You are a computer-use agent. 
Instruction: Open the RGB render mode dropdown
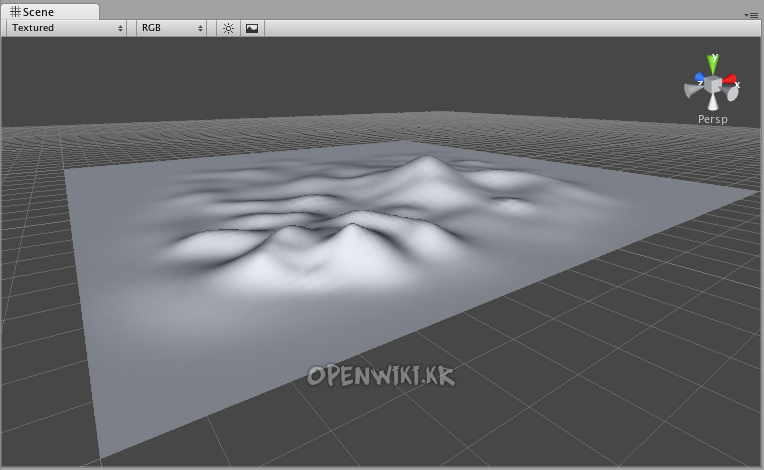click(x=172, y=28)
